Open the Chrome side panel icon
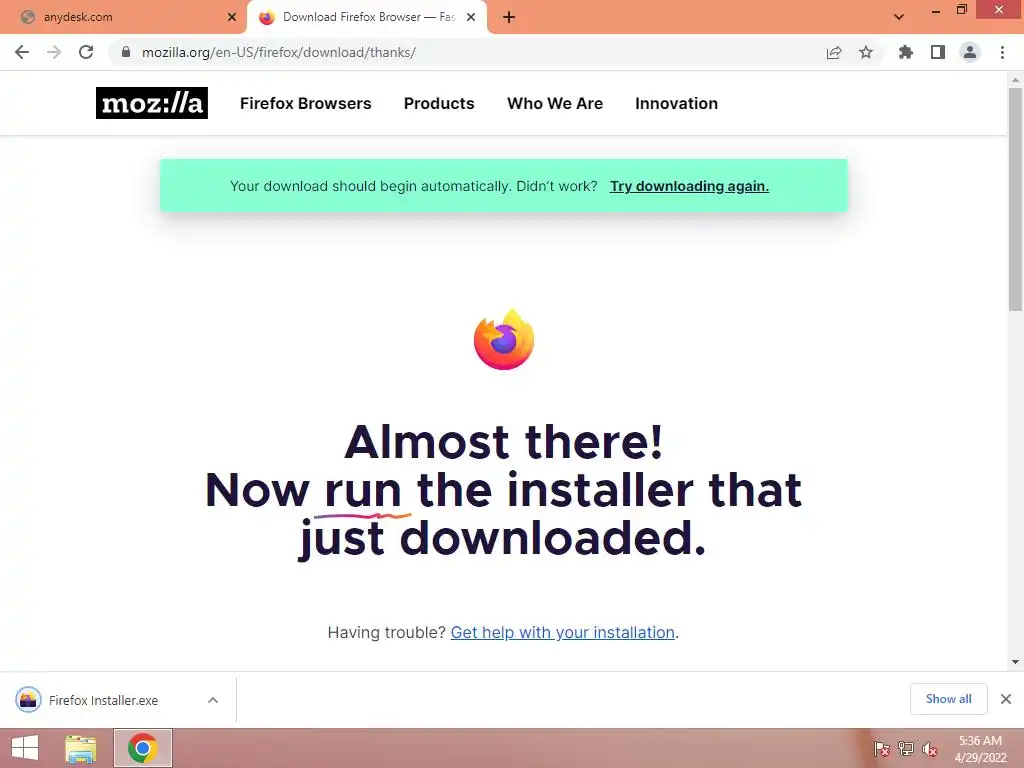The height and width of the screenshot is (768, 1024). (938, 52)
